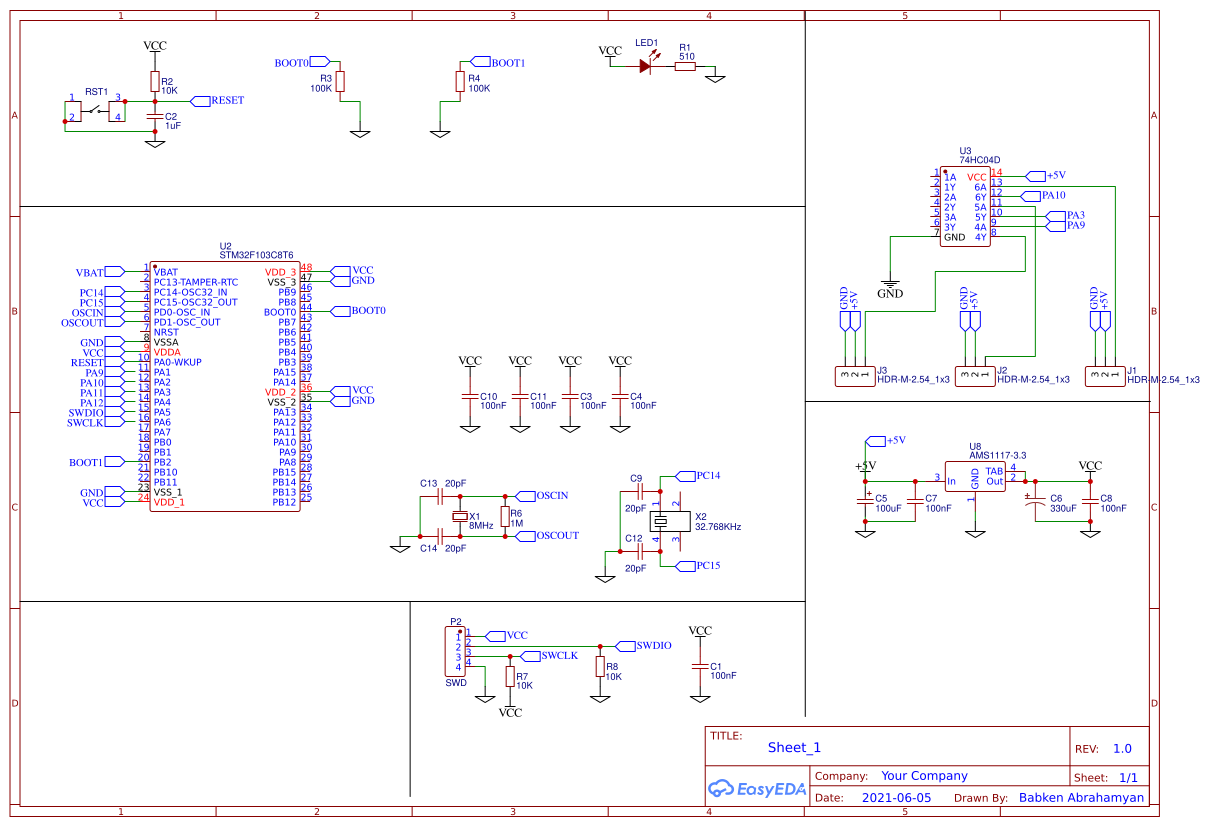Select the LED1 diode symbol
Image resolution: width=1210 pixels, height=827 pixels.
[646, 64]
